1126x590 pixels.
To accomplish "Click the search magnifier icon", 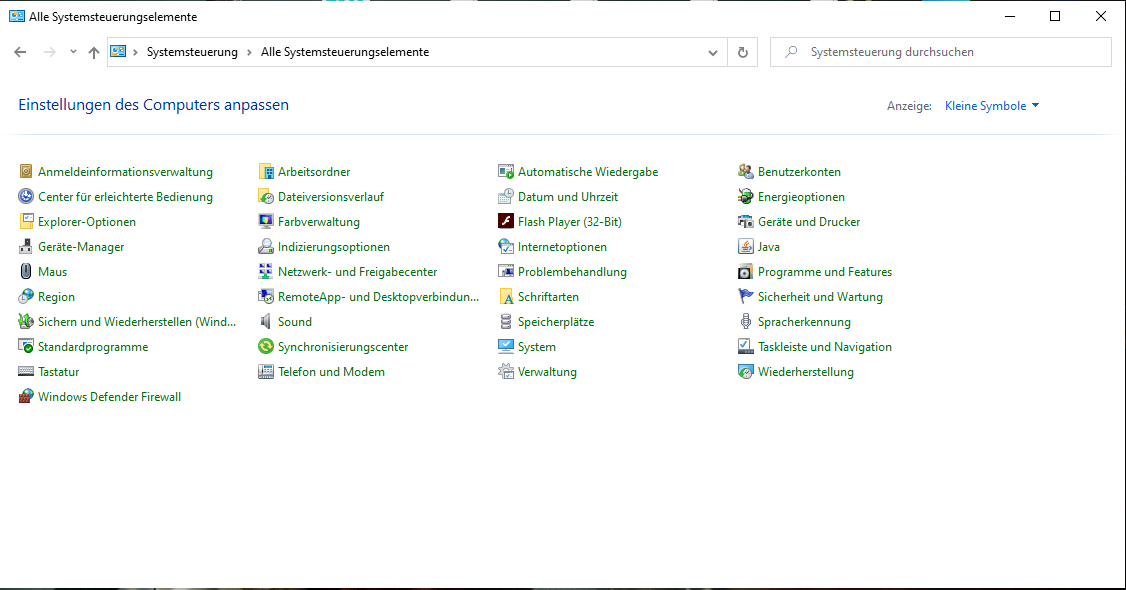I will click(791, 52).
